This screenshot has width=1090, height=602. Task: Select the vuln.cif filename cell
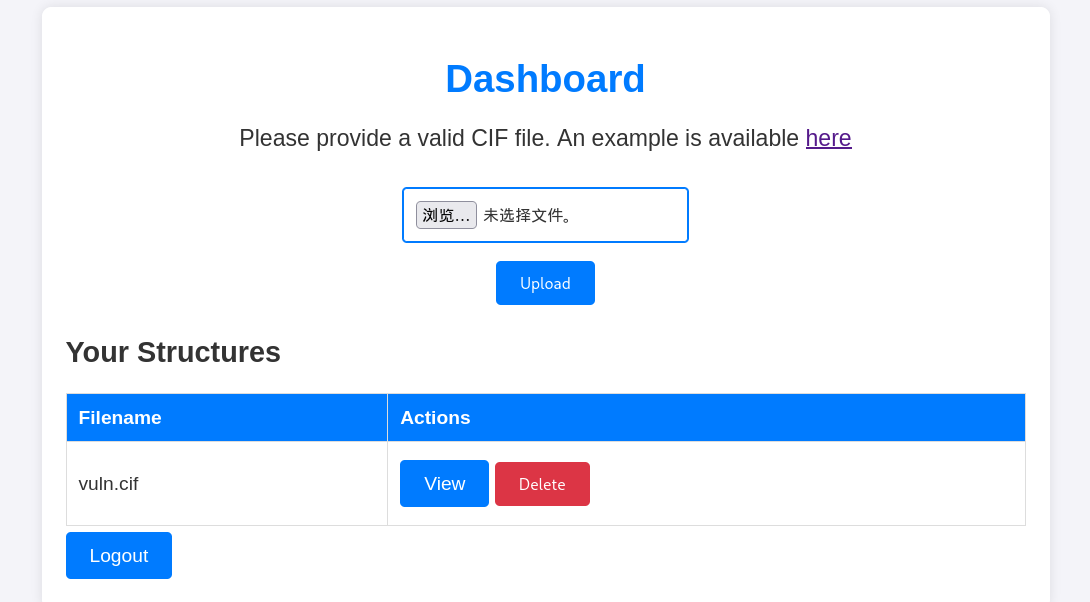[x=109, y=484]
